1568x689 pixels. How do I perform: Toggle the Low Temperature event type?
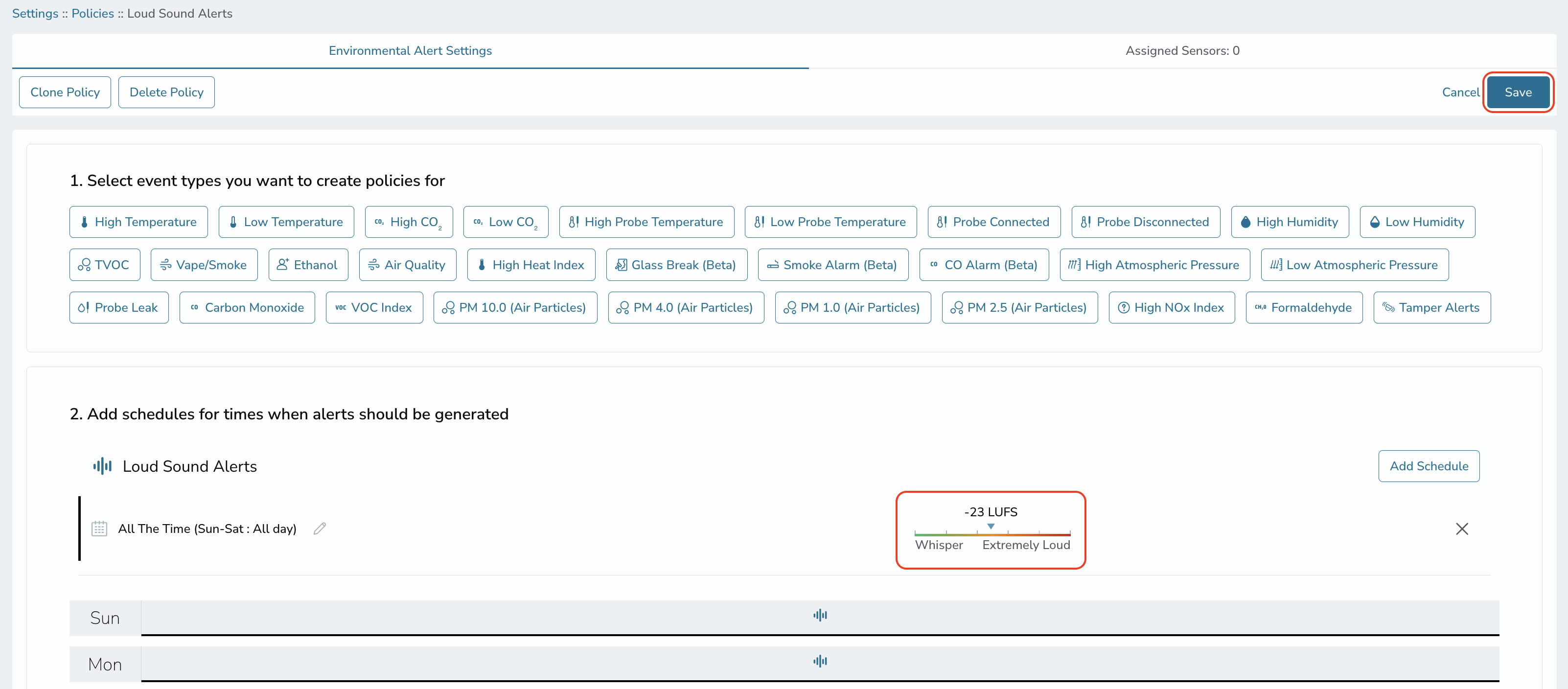click(286, 222)
